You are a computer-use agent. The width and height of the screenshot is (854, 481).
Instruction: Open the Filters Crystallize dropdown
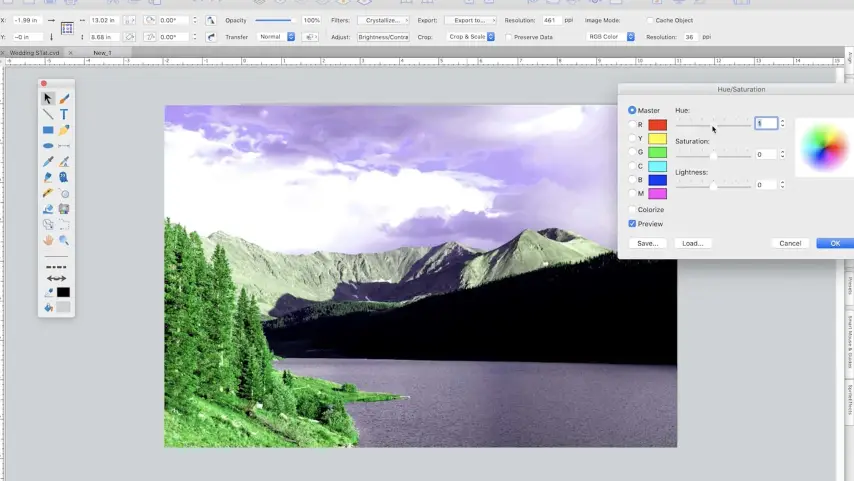[383, 20]
